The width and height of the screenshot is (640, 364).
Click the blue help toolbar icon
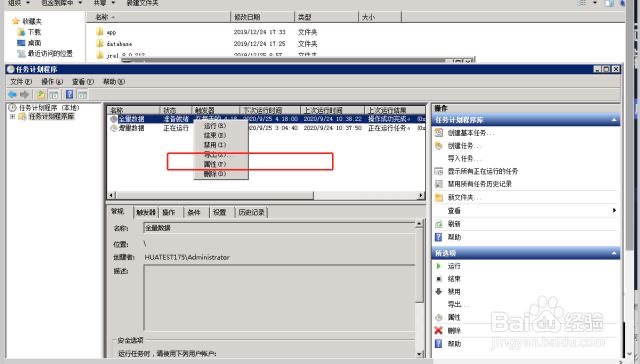pyautogui.click(x=69, y=95)
